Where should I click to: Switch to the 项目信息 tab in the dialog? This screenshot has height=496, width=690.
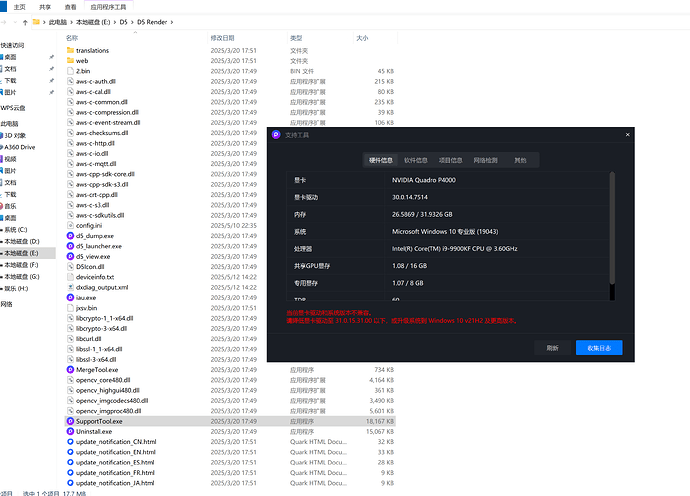click(451, 160)
